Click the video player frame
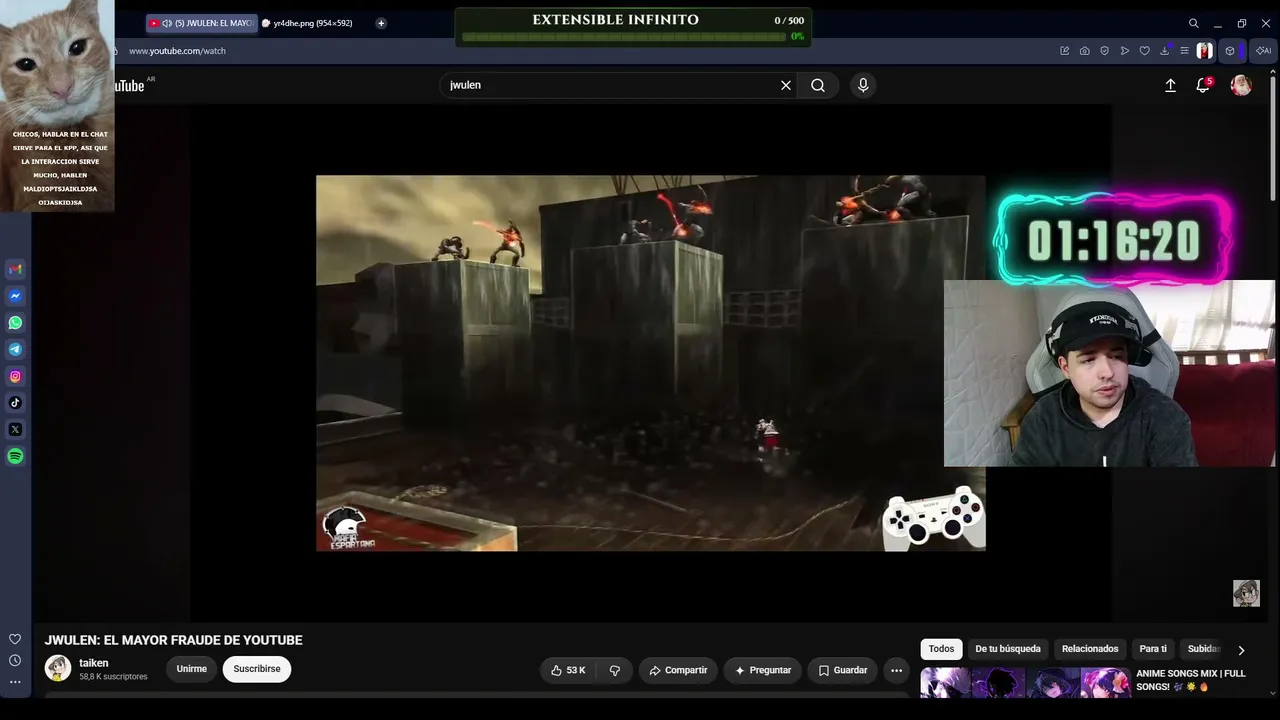Viewport: 1280px width, 720px height. tap(651, 363)
